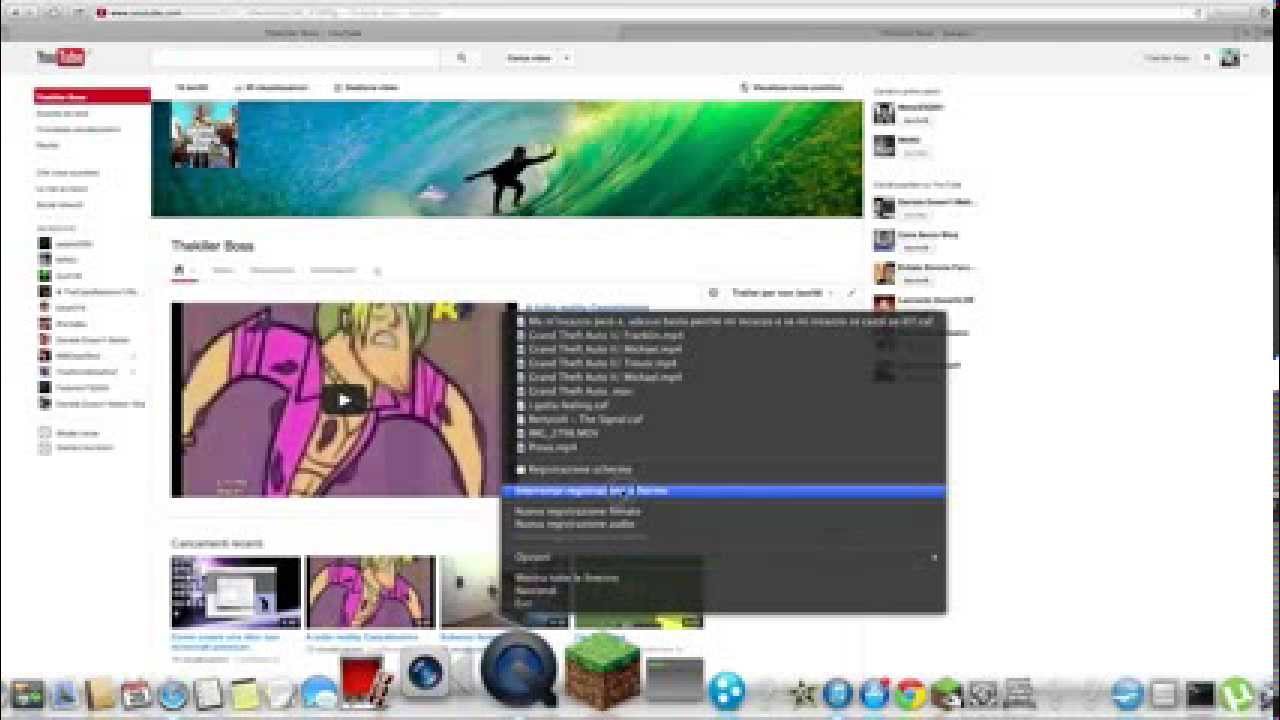Launch Minecraft from the dock
The width and height of the screenshot is (1280, 720).
pos(602,670)
